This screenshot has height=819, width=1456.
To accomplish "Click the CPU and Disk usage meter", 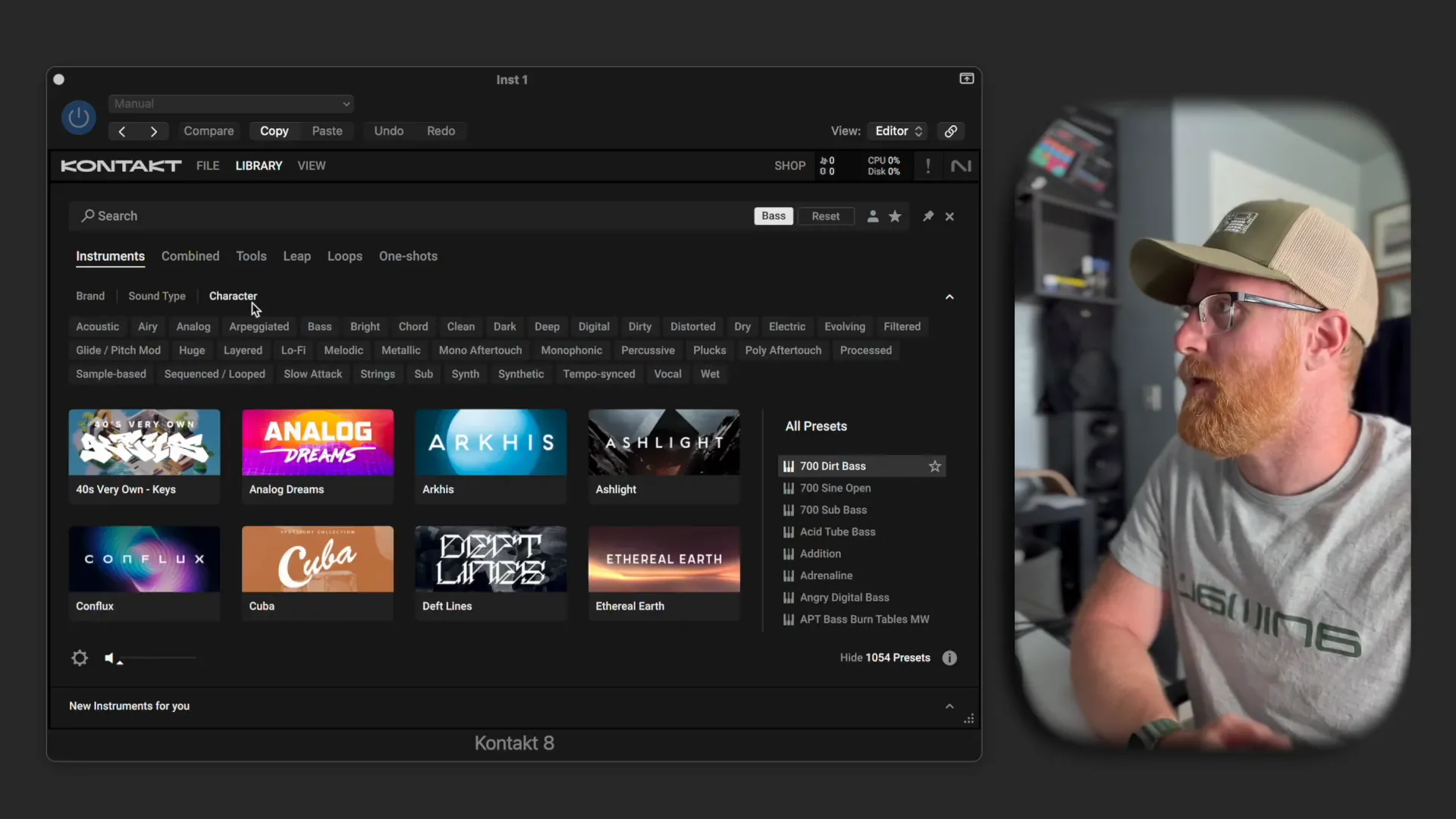I will [883, 166].
